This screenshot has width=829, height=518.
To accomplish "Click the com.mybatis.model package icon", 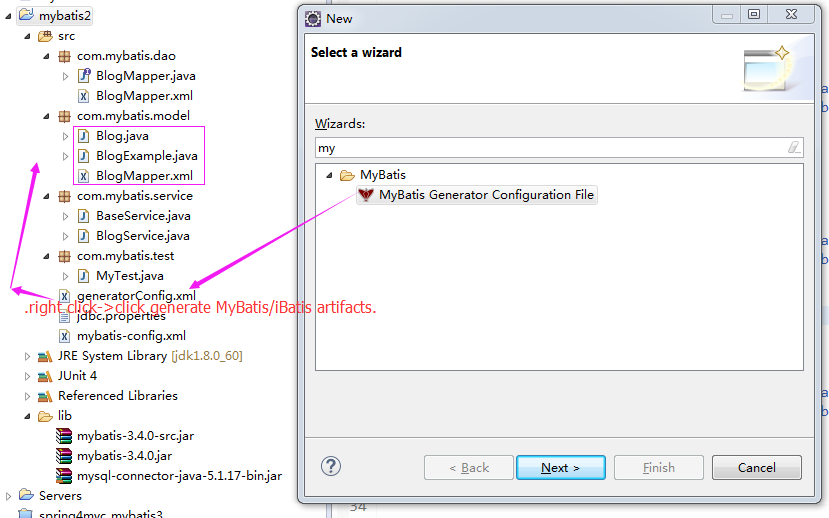I will pos(65,116).
